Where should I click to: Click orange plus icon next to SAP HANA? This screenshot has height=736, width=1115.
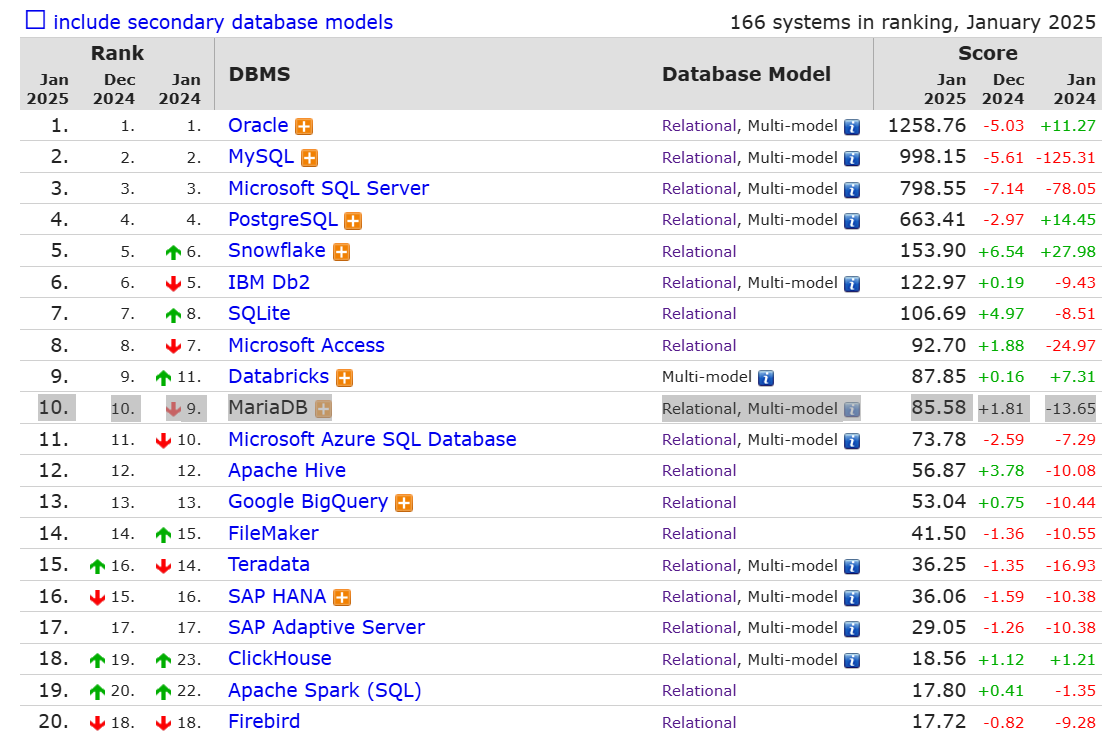click(x=342, y=597)
